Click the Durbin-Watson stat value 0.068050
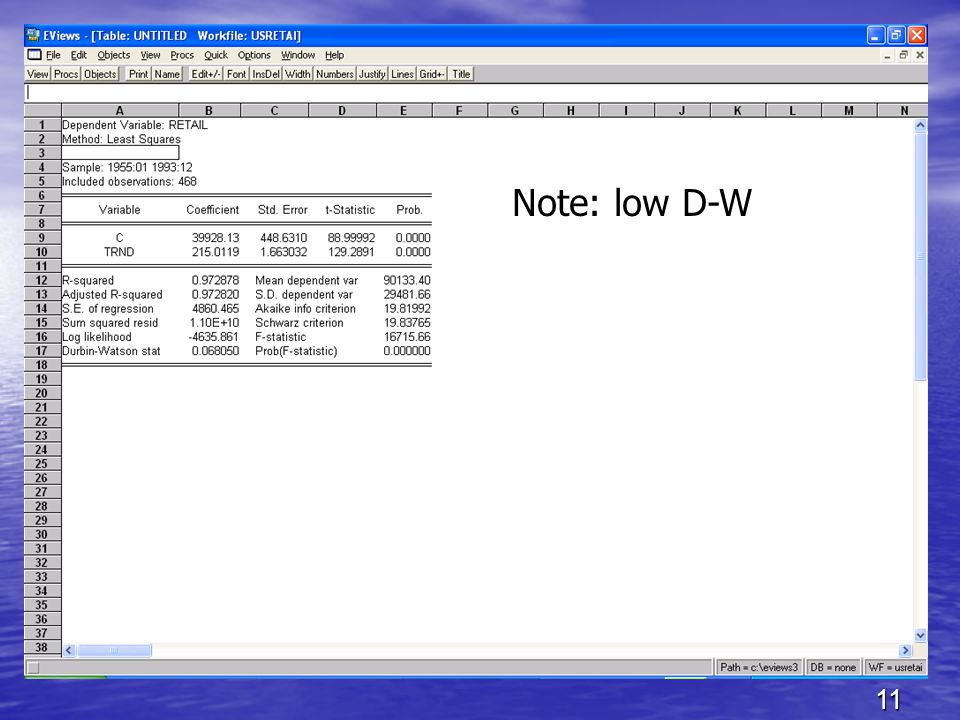Image resolution: width=960 pixels, height=720 pixels. point(215,351)
